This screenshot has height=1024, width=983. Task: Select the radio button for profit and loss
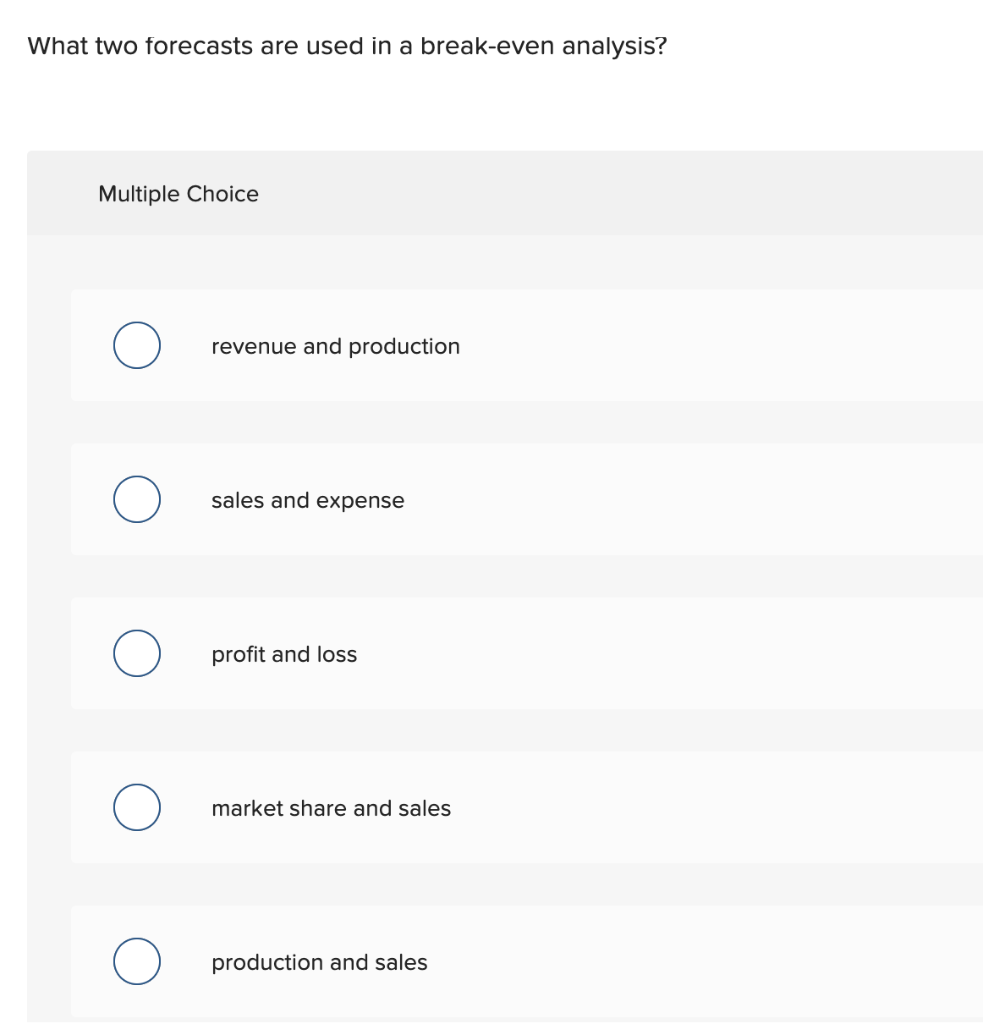[136, 653]
